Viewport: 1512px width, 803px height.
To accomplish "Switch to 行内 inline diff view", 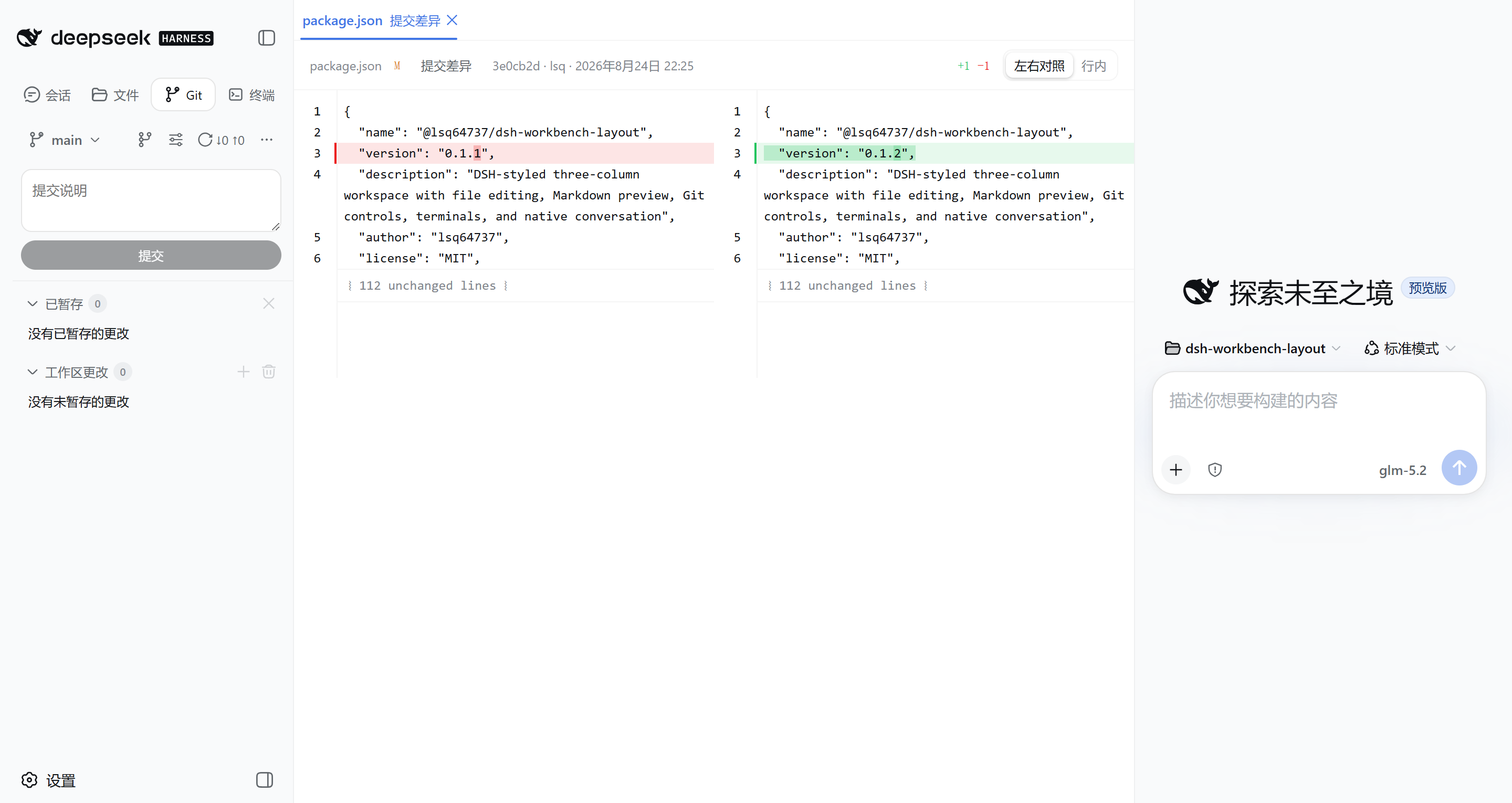I will (x=1094, y=66).
